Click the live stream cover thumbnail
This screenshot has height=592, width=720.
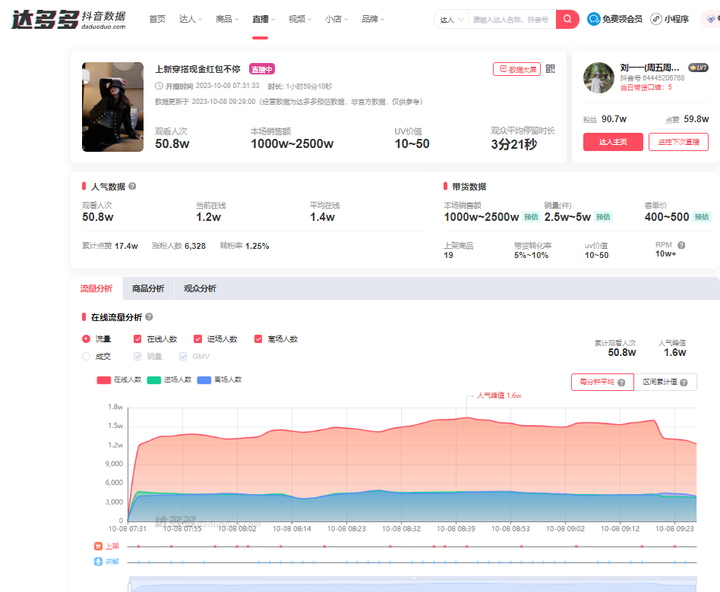[112, 107]
